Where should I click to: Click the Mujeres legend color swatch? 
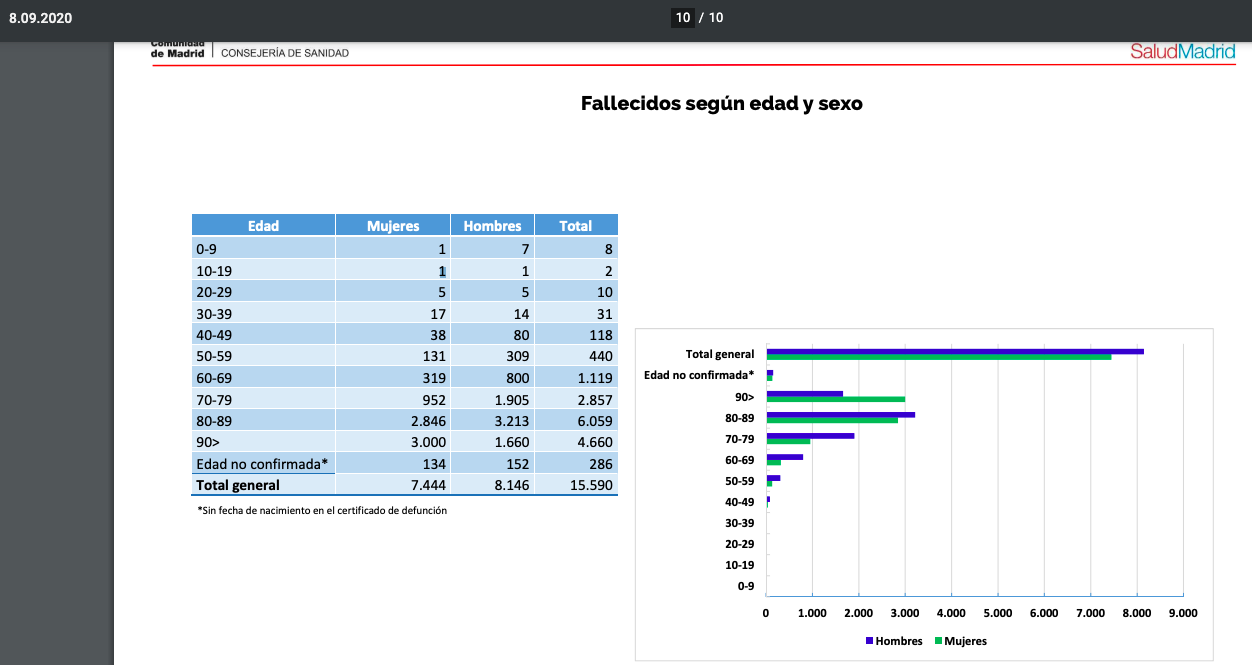pyautogui.click(x=938, y=640)
